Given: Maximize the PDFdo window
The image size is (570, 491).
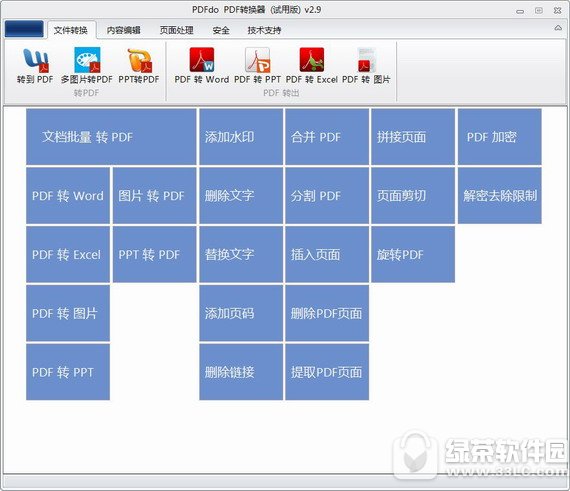Looking at the screenshot, I should pos(539,11).
